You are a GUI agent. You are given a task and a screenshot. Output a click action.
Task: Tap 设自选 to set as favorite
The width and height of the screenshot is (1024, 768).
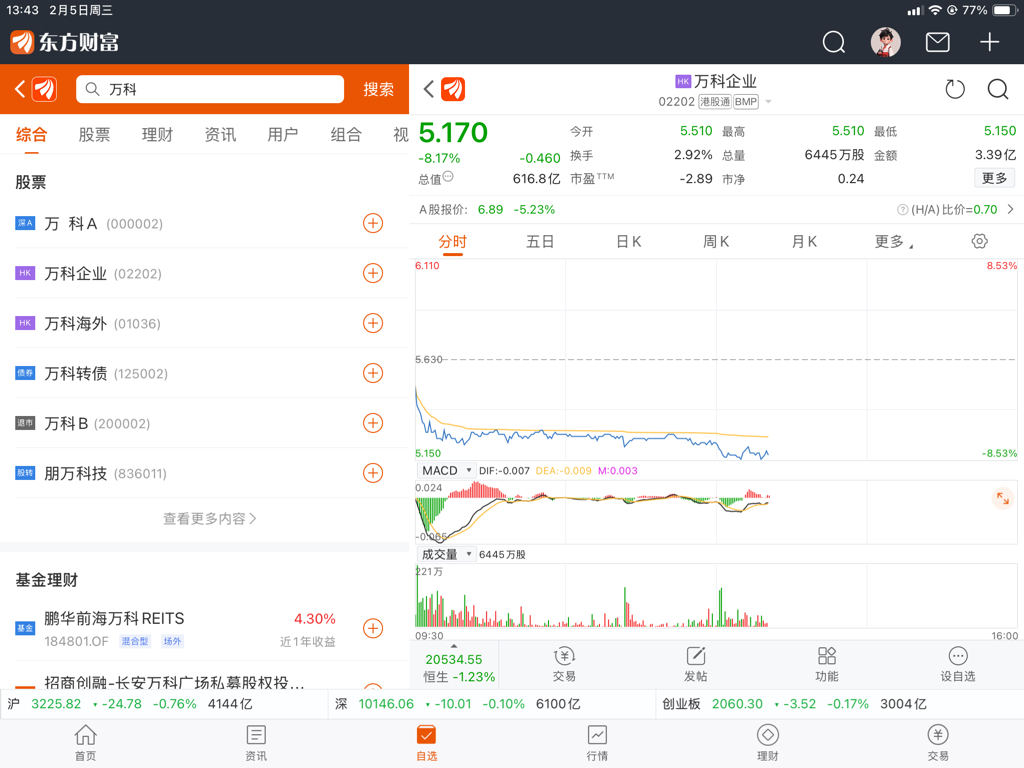(x=957, y=664)
